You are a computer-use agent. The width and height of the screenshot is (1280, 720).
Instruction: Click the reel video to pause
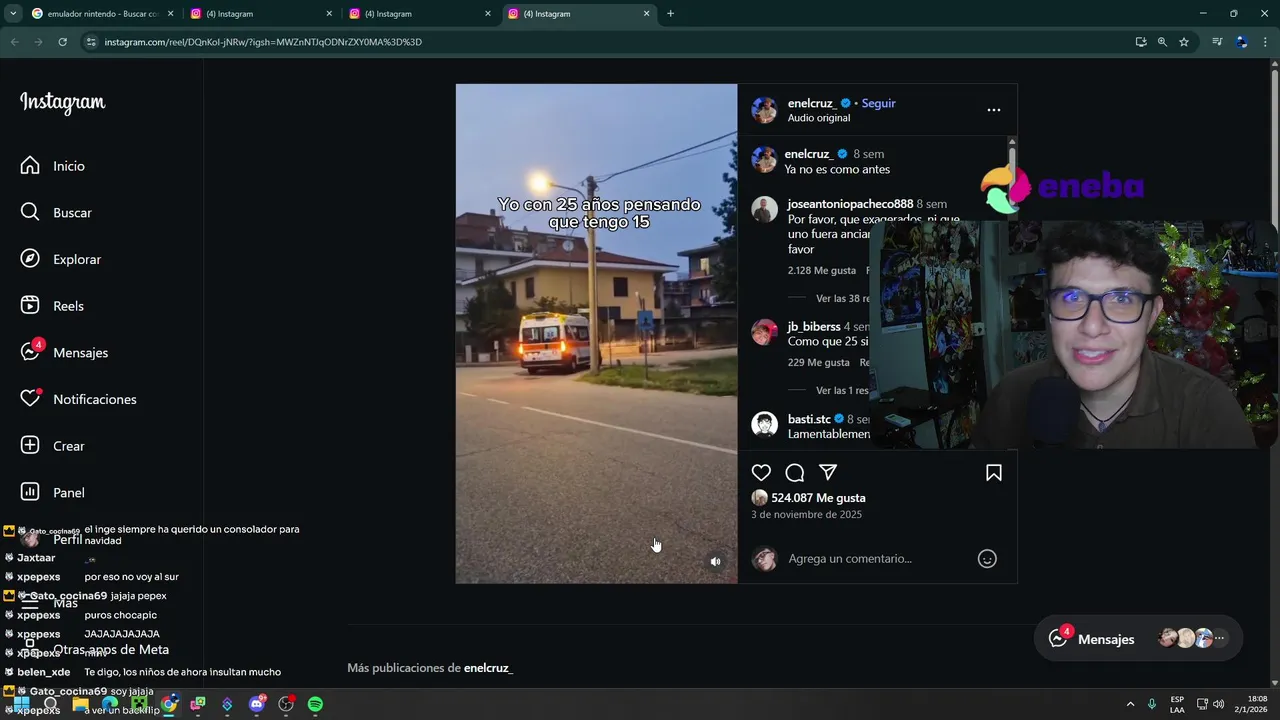click(x=596, y=333)
